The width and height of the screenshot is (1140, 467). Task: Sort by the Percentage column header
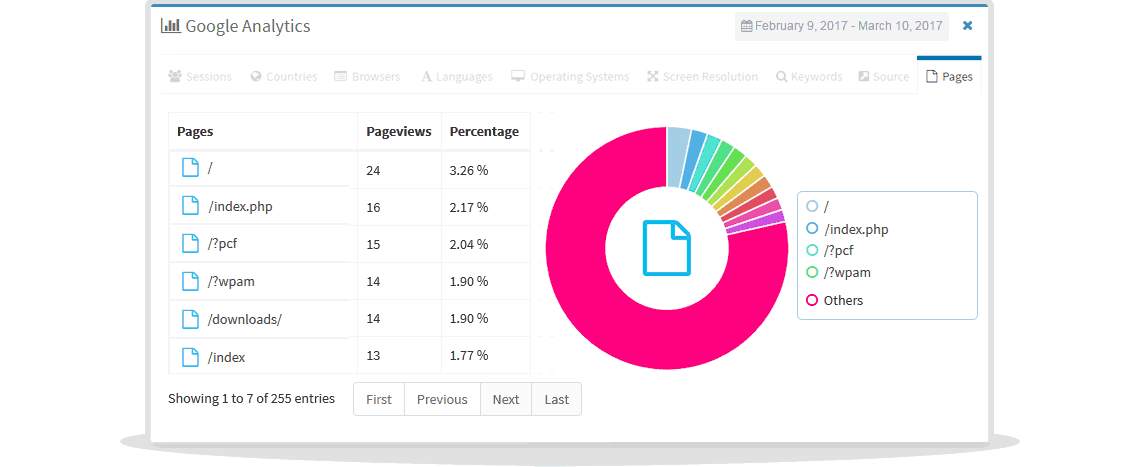point(486,132)
